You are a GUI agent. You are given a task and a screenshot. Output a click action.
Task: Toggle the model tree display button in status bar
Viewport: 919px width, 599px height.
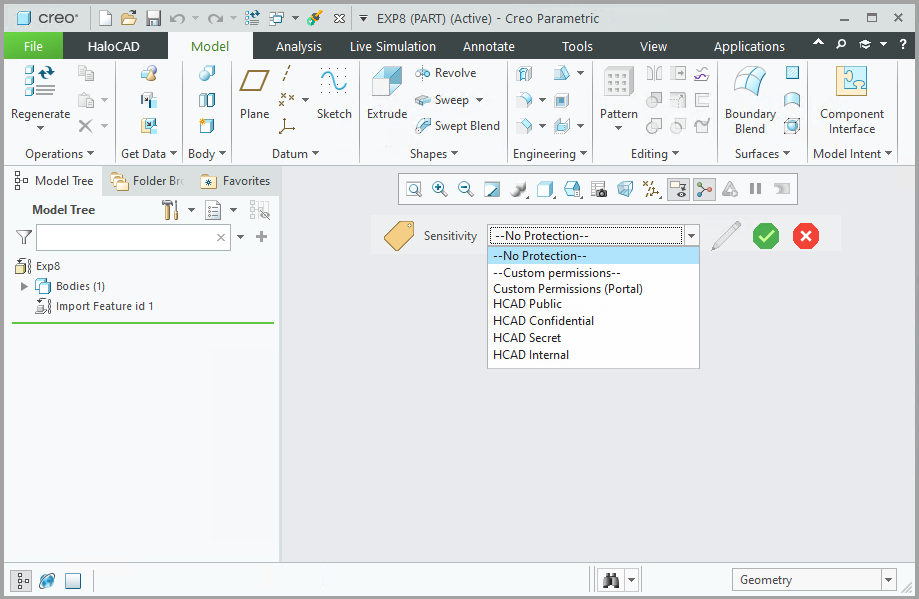click(21, 581)
